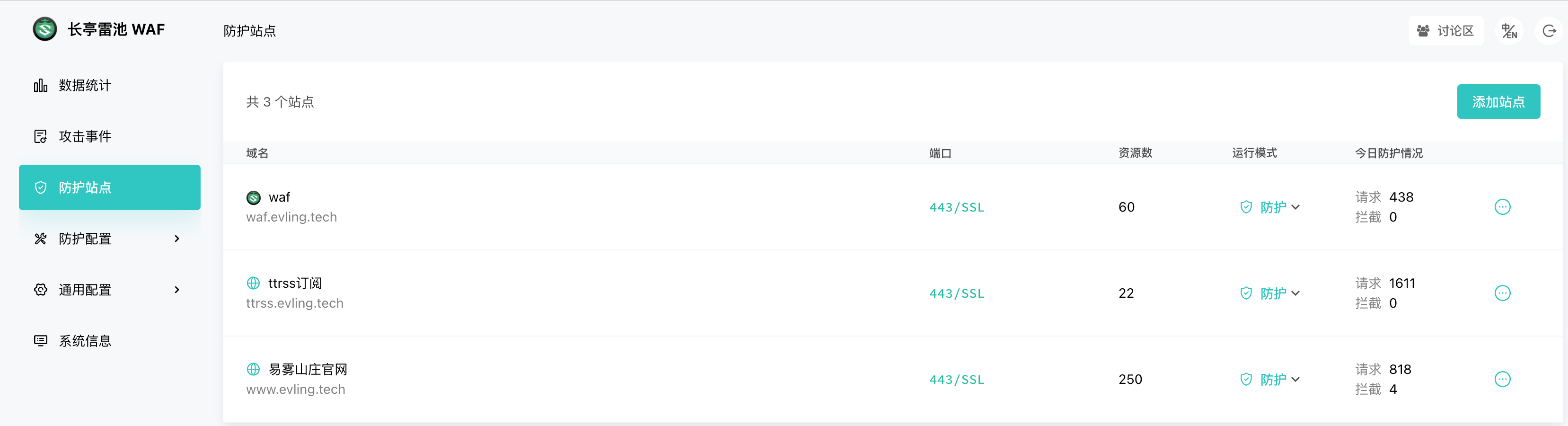The height and width of the screenshot is (426, 1568).
Task: Open 系统信息 in the sidebar
Action: (x=85, y=341)
